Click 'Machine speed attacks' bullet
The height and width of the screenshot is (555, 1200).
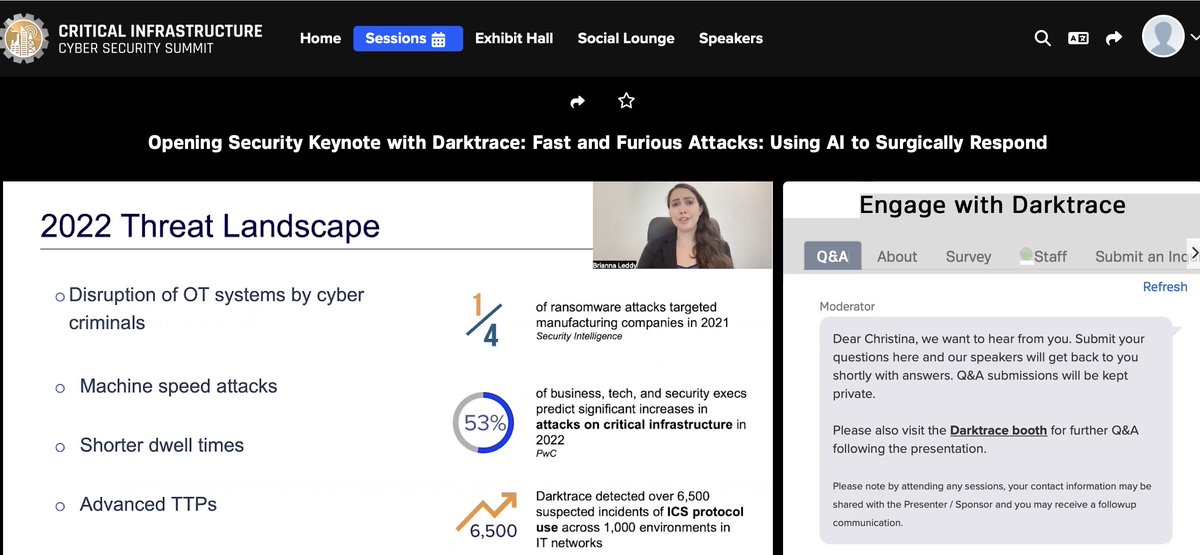(179, 386)
